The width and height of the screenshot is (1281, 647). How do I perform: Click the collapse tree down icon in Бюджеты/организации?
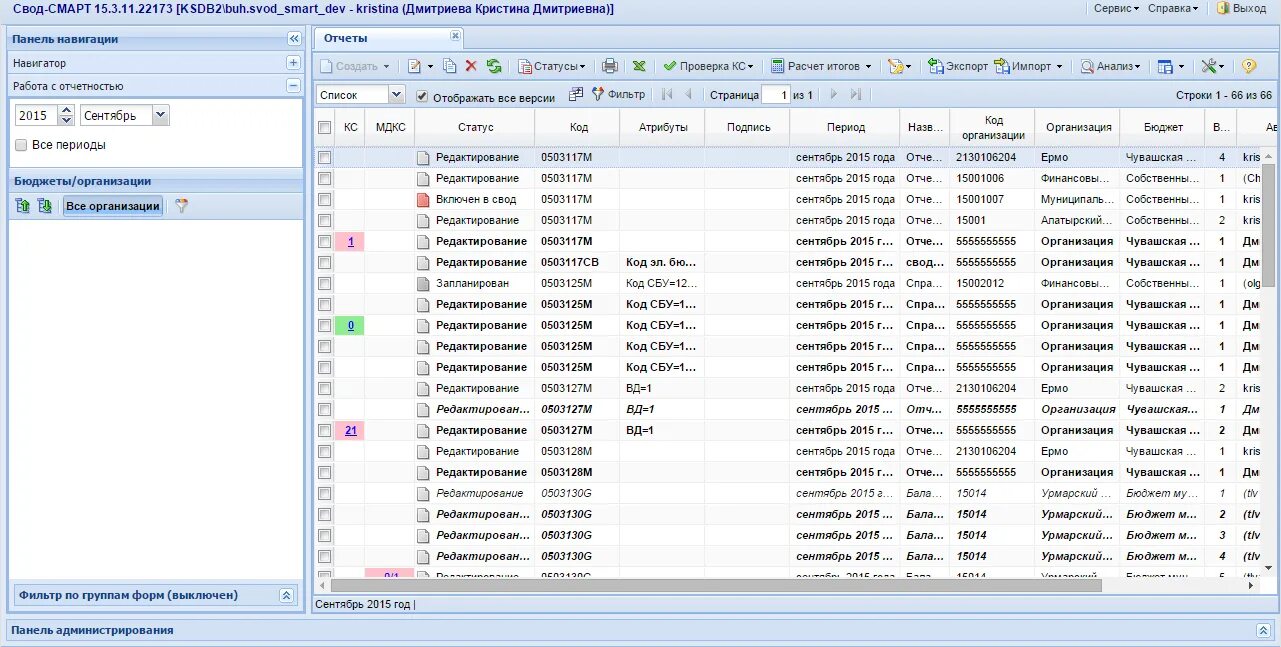(x=44, y=206)
